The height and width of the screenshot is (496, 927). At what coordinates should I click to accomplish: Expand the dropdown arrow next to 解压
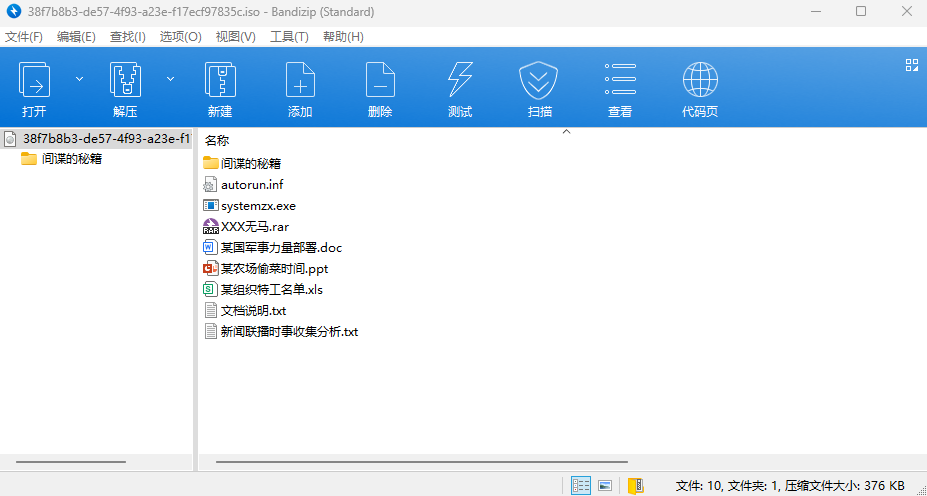(170, 79)
